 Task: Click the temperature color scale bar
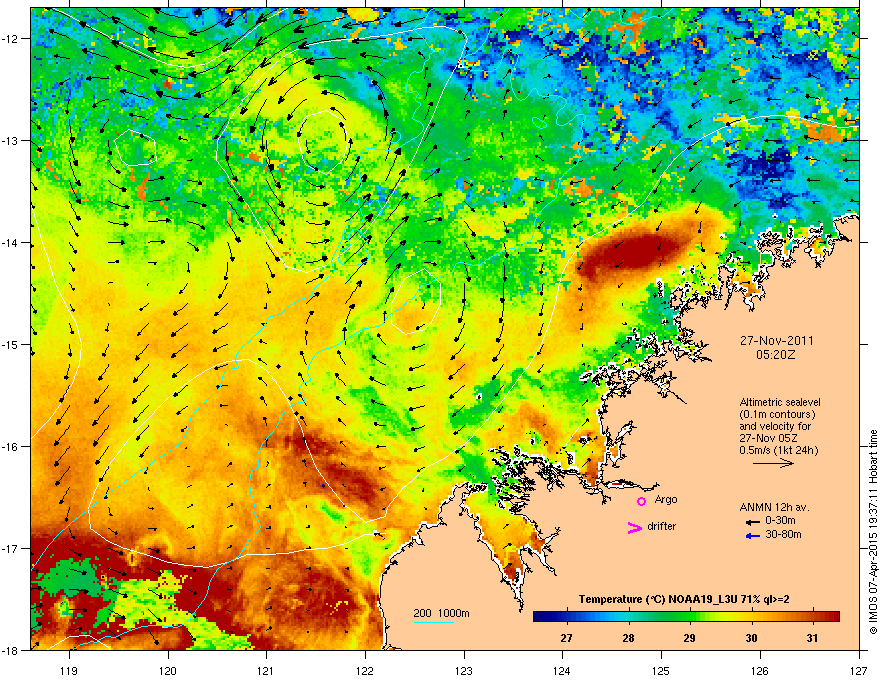pos(686,616)
